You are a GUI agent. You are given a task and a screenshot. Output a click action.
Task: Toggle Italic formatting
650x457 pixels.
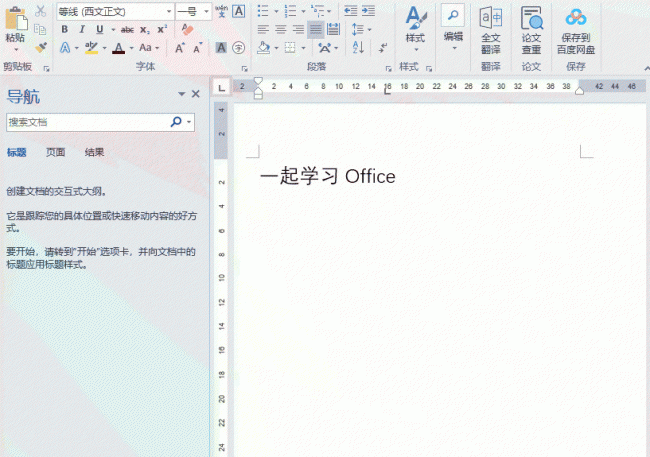82,29
